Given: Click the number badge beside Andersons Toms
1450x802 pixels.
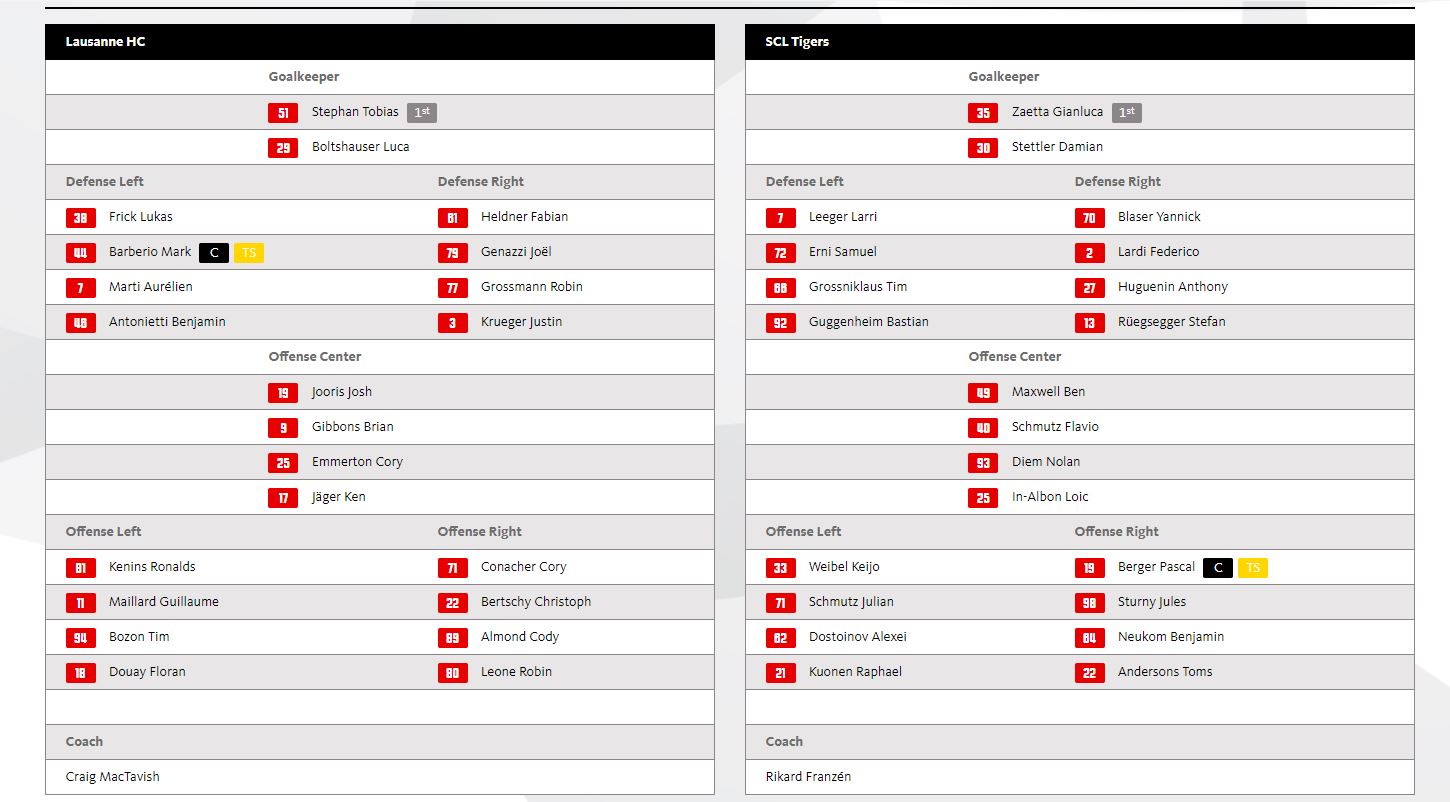Looking at the screenshot, I should pyautogui.click(x=1090, y=673).
